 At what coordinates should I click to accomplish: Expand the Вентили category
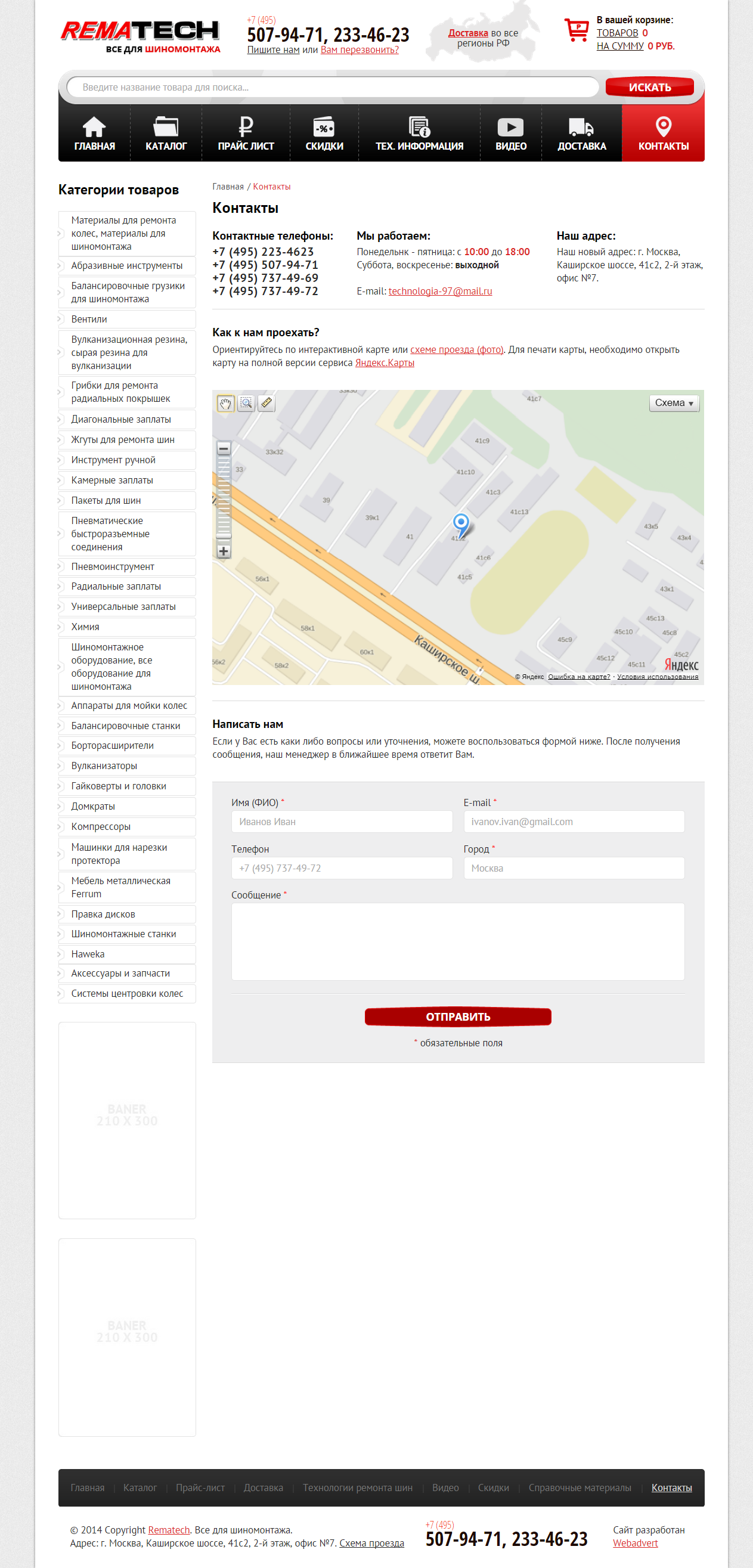click(x=89, y=319)
